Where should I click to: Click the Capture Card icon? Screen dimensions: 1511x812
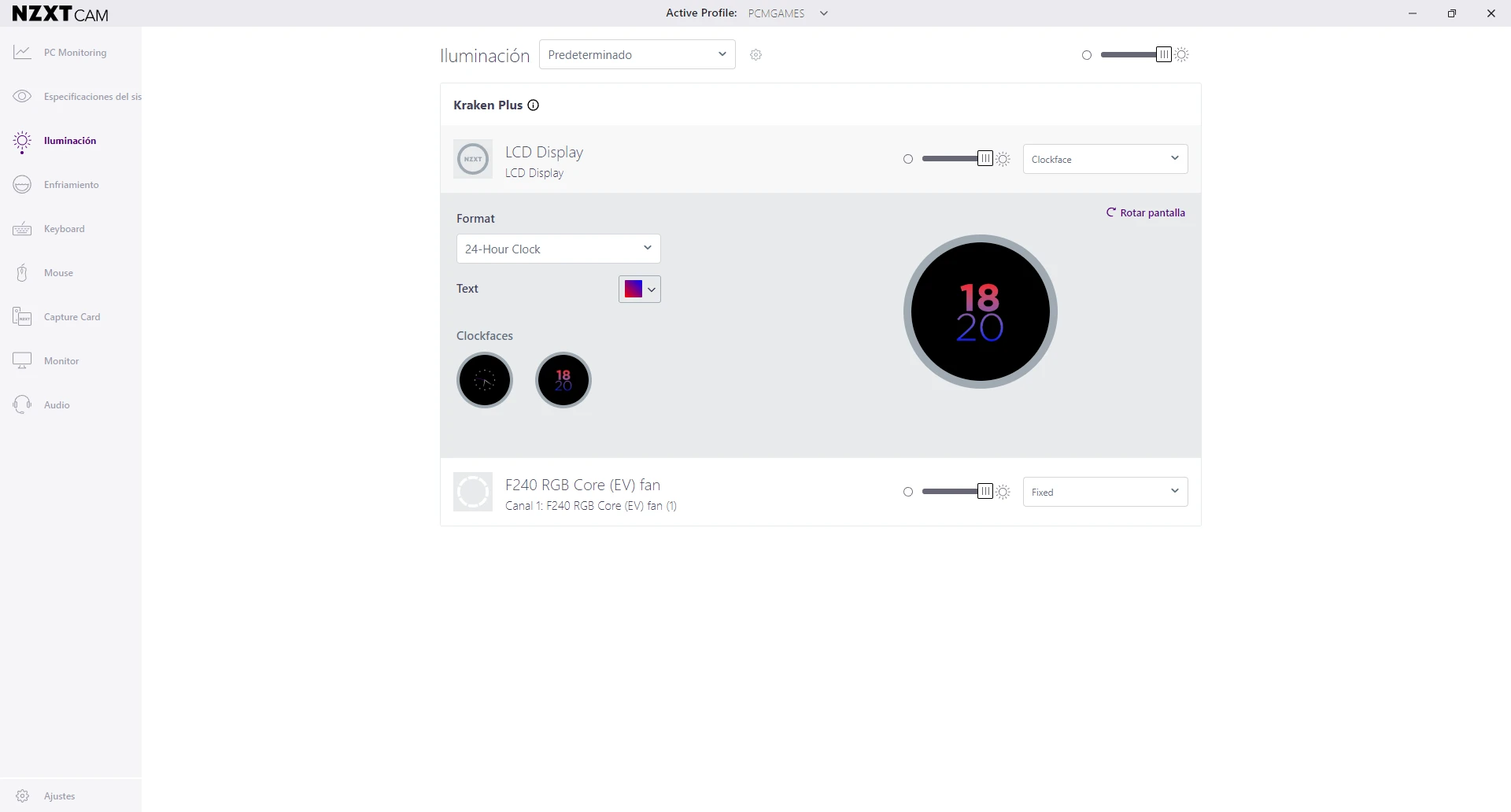tap(22, 316)
